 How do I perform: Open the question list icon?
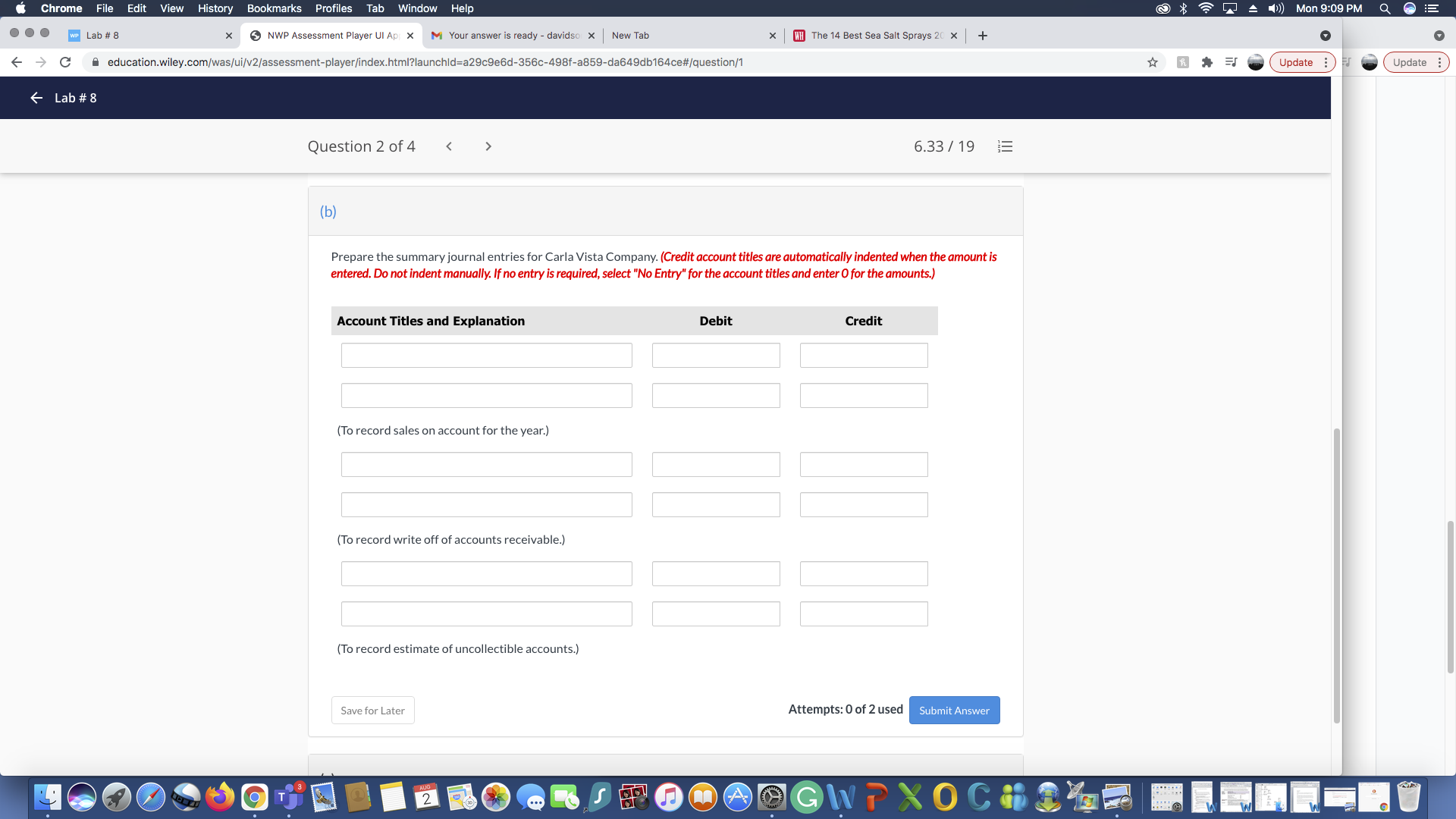pos(1005,146)
